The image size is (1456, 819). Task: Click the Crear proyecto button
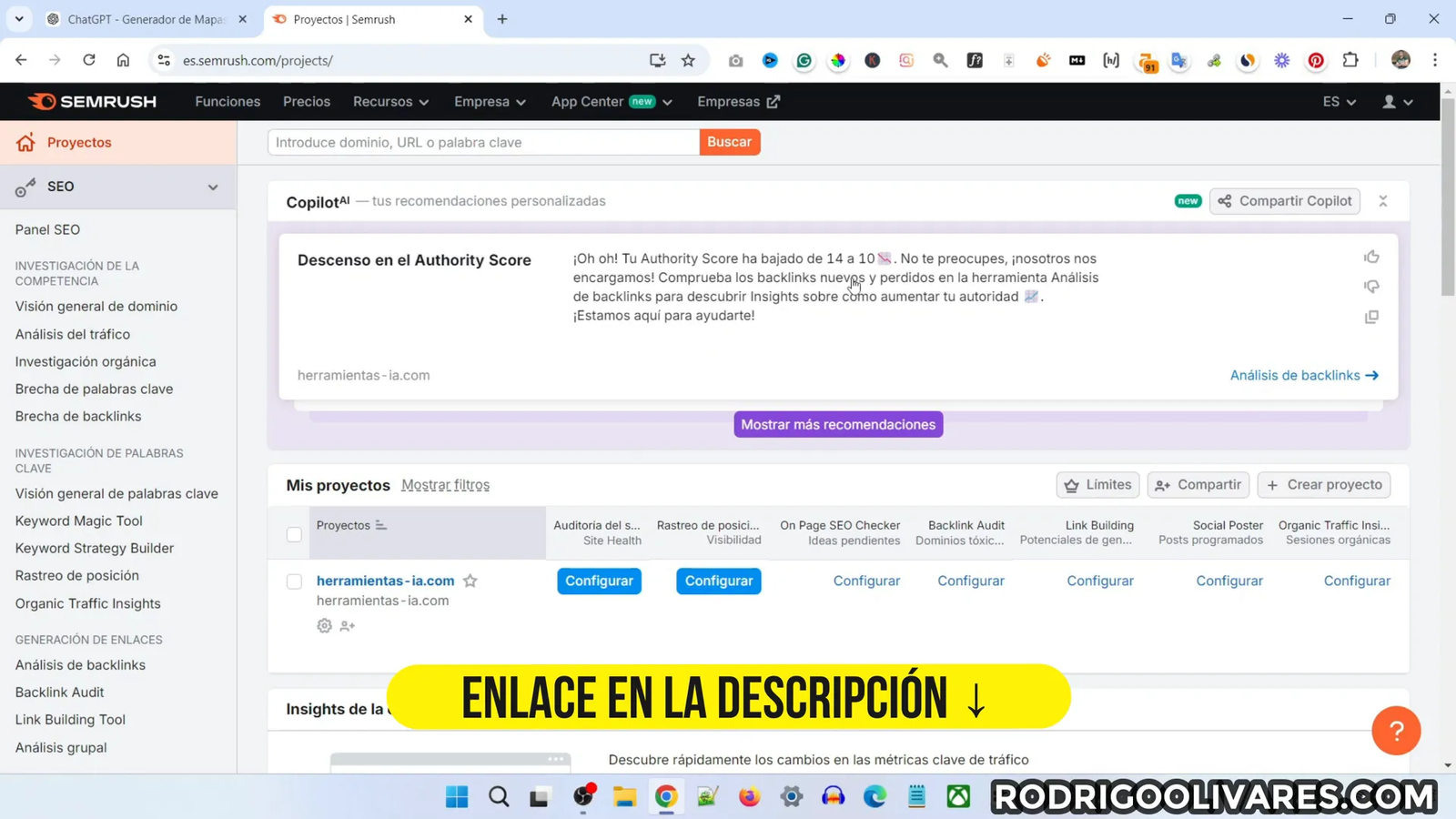[x=1324, y=484]
